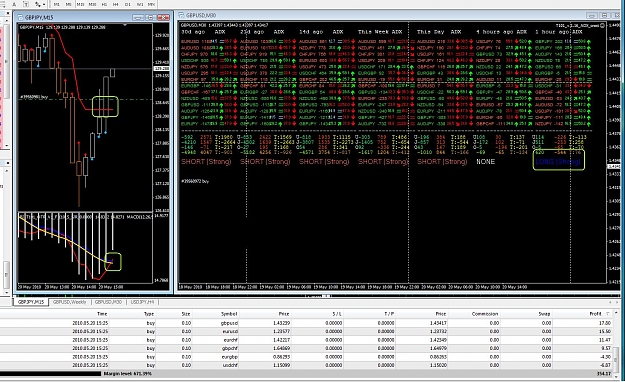Switch chart to H1 timeframe
Screen dimensions: 625x382
[x=104, y=4]
